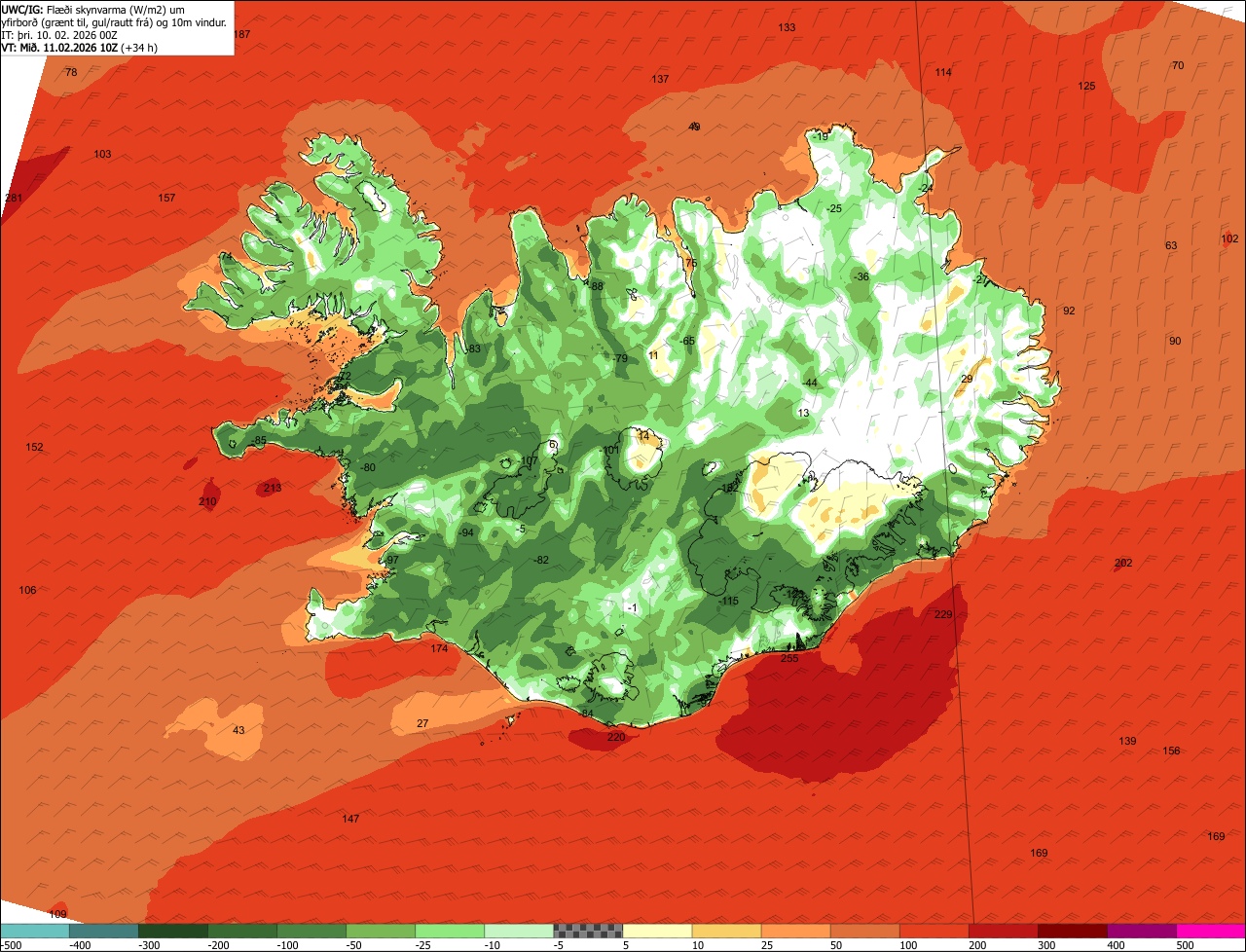
Task: Click the legend swatch between 100 and 200
Action: [x=934, y=931]
